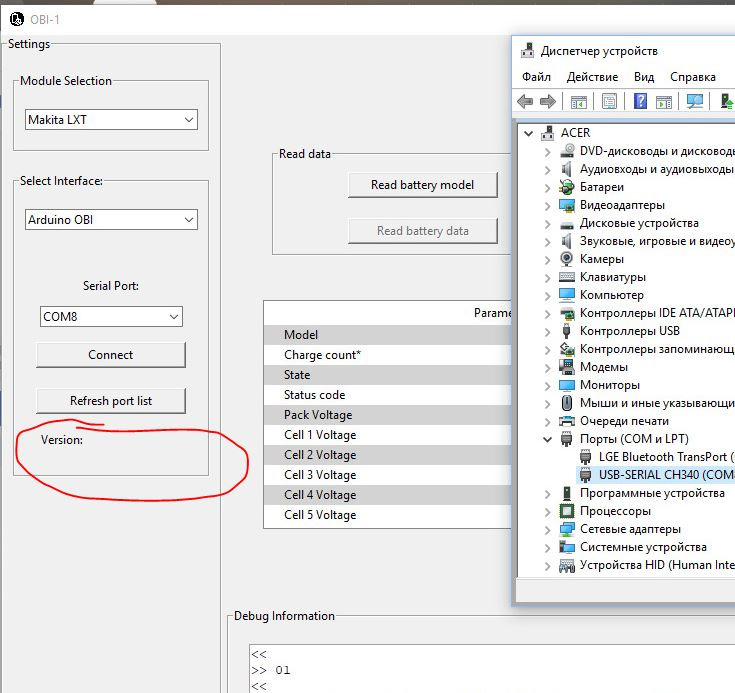Click the show/hide action pane icon

point(664,102)
